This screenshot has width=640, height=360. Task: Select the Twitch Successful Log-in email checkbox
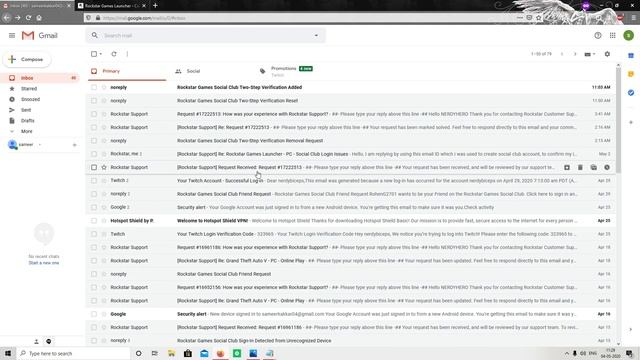(x=94, y=180)
